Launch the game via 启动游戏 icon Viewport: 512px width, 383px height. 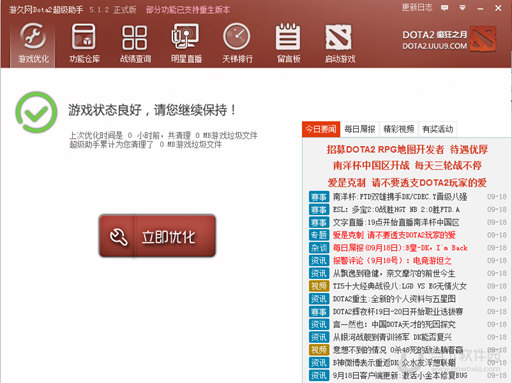coord(340,44)
